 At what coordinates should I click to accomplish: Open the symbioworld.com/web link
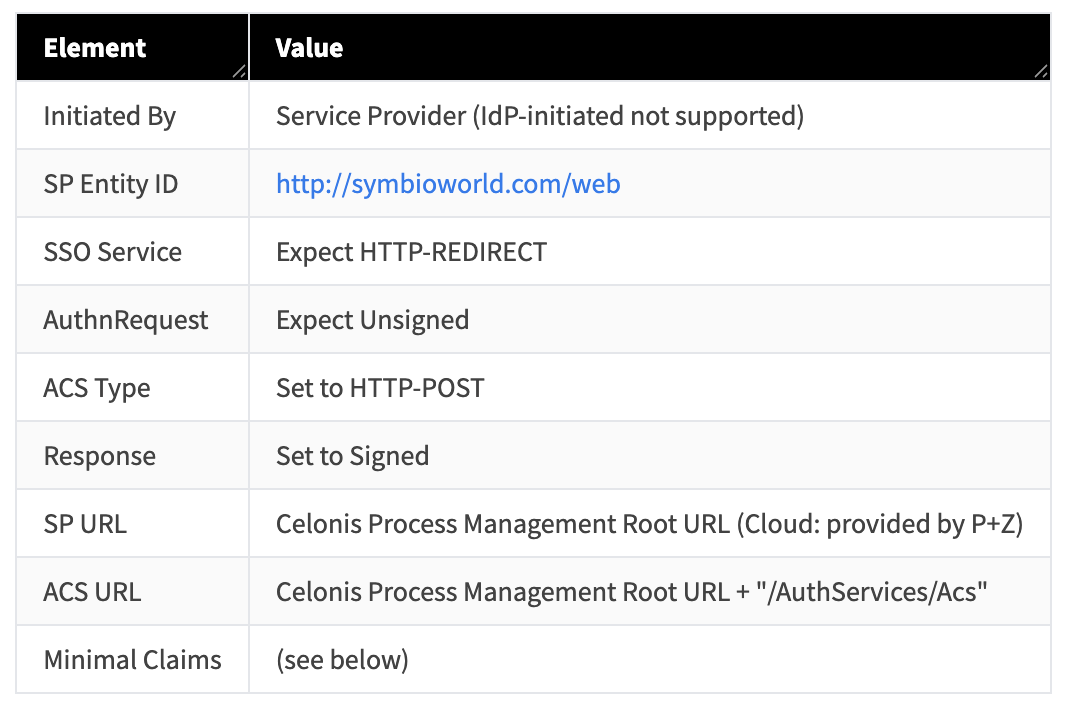click(x=447, y=184)
